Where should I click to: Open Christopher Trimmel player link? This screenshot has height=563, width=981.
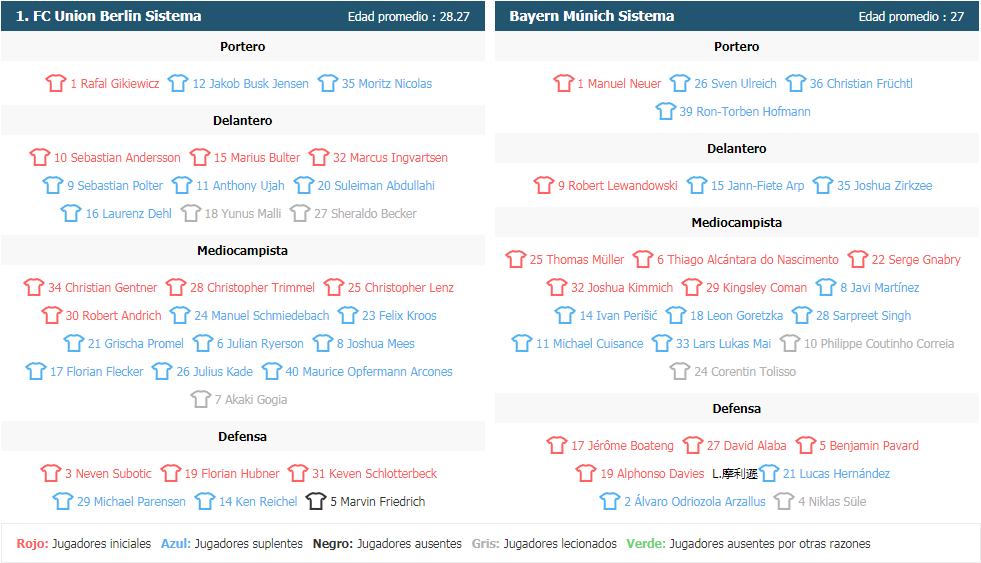(252, 288)
